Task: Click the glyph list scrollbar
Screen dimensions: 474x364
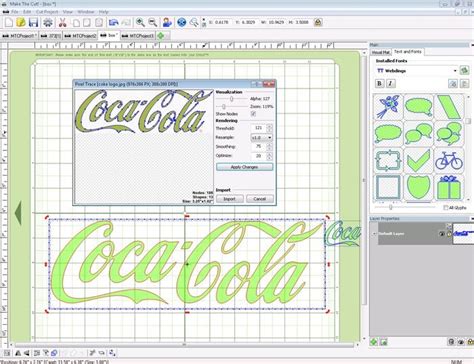Action: [468, 147]
